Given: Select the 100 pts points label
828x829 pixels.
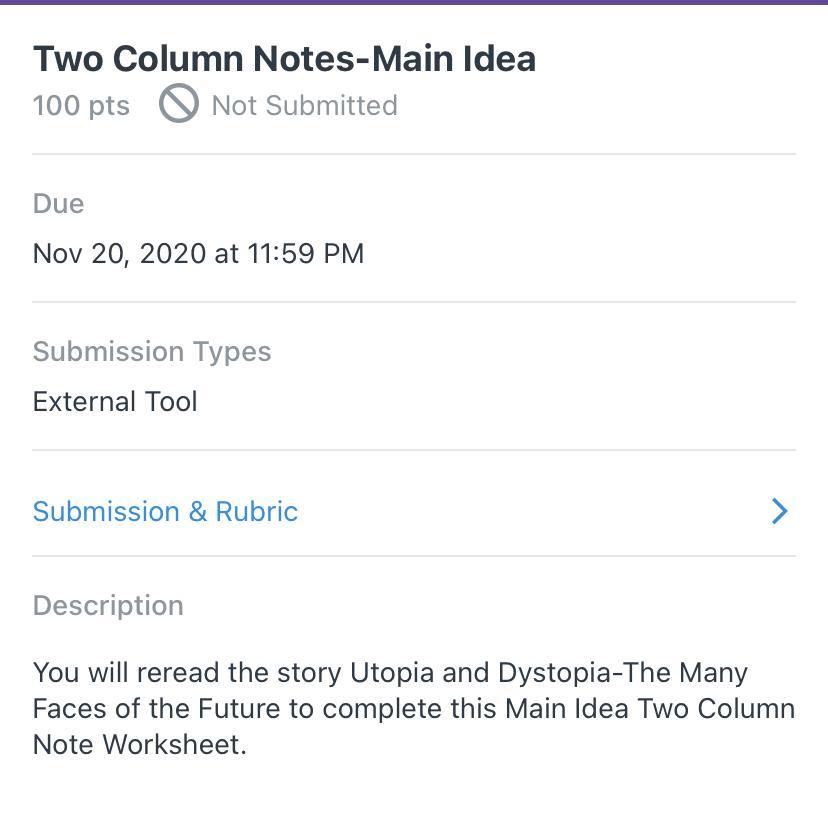Looking at the screenshot, I should 81,105.
